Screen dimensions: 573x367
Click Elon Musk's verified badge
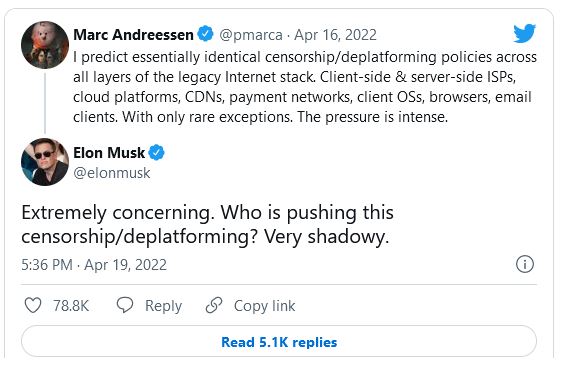[156, 152]
